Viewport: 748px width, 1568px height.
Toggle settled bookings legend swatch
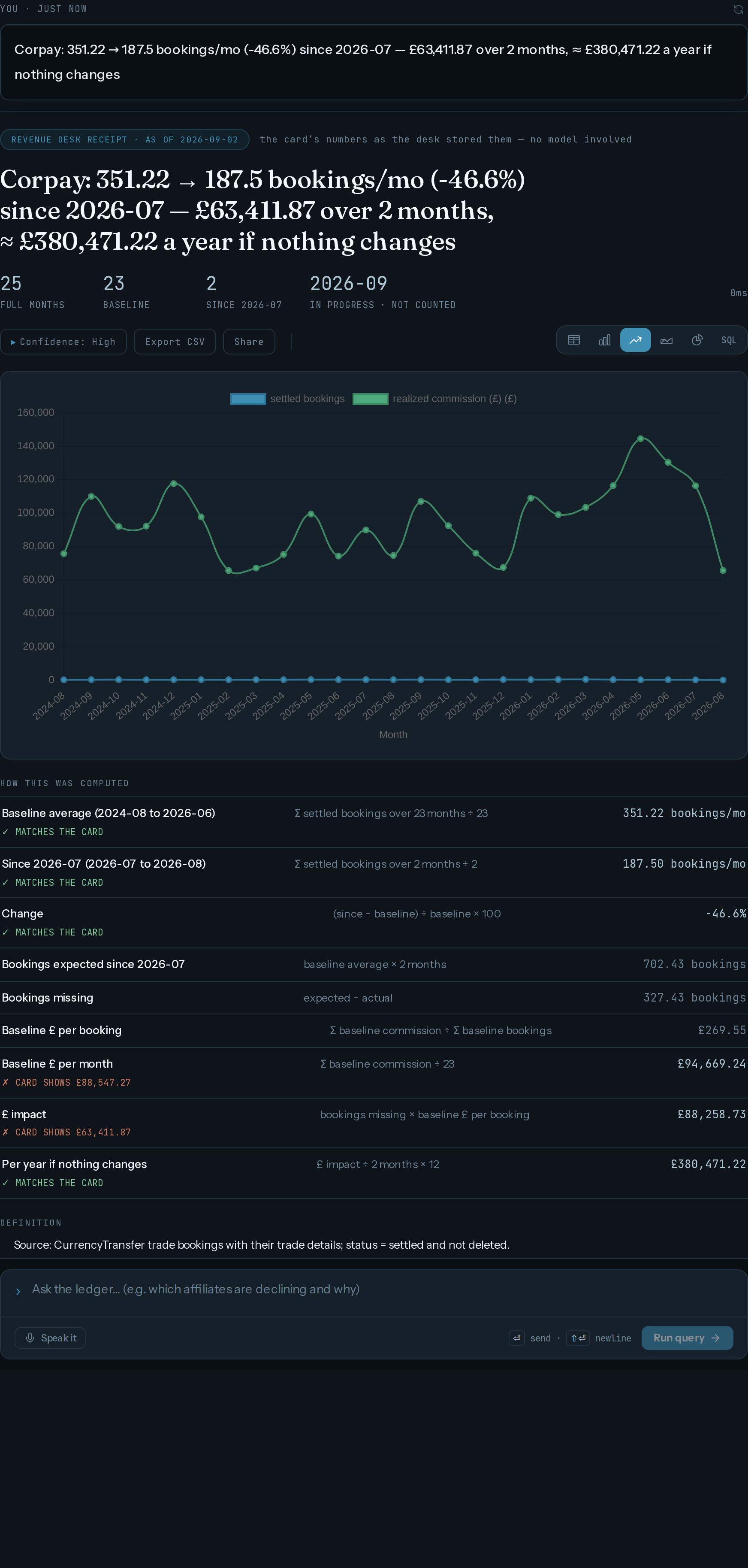coord(248,399)
